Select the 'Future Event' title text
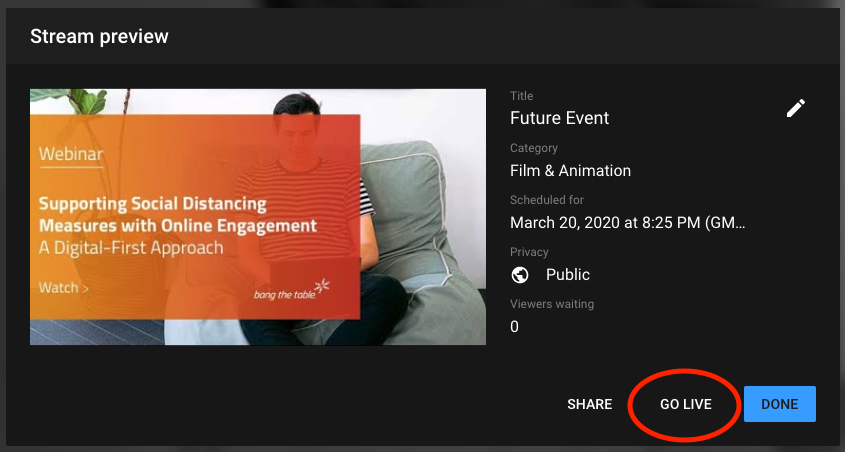 pyautogui.click(x=559, y=118)
